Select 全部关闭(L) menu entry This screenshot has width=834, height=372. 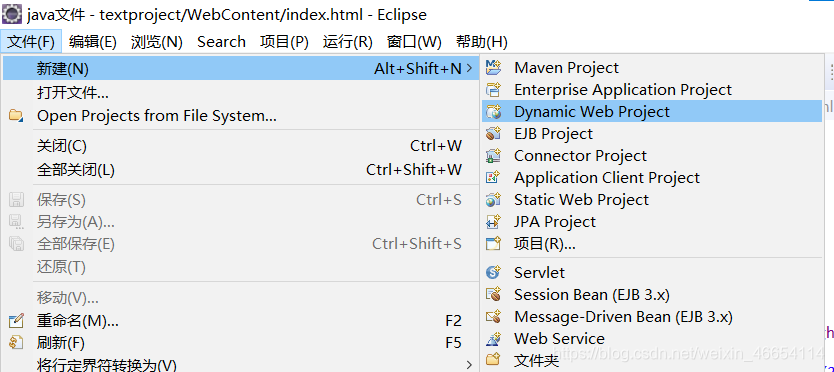click(240, 170)
